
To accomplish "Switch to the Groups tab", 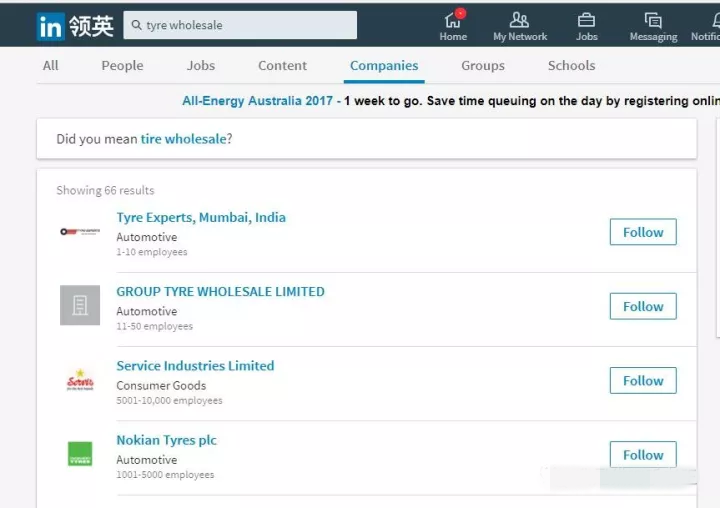I will coord(483,65).
